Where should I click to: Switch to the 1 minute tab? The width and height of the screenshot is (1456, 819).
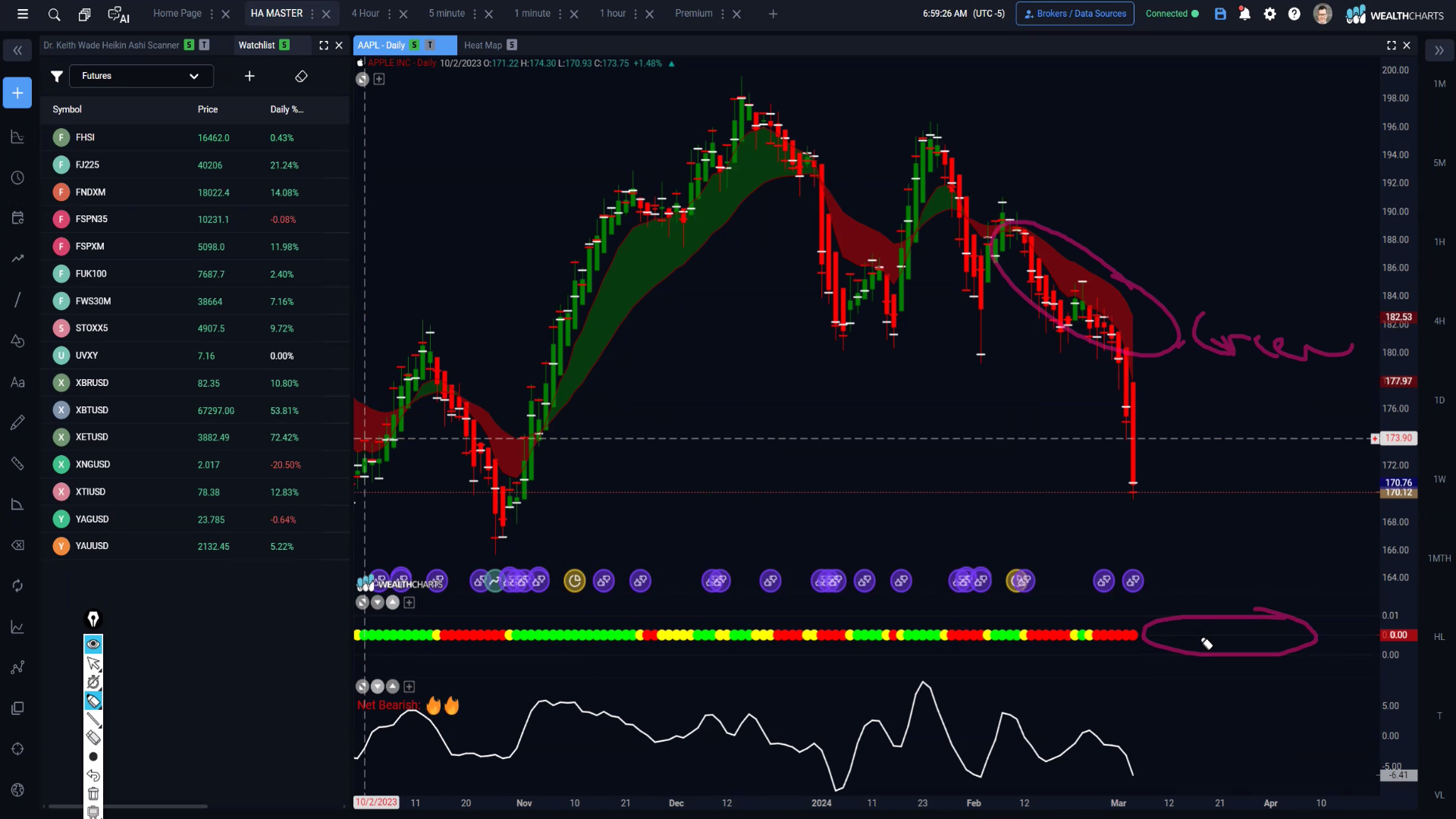click(532, 14)
